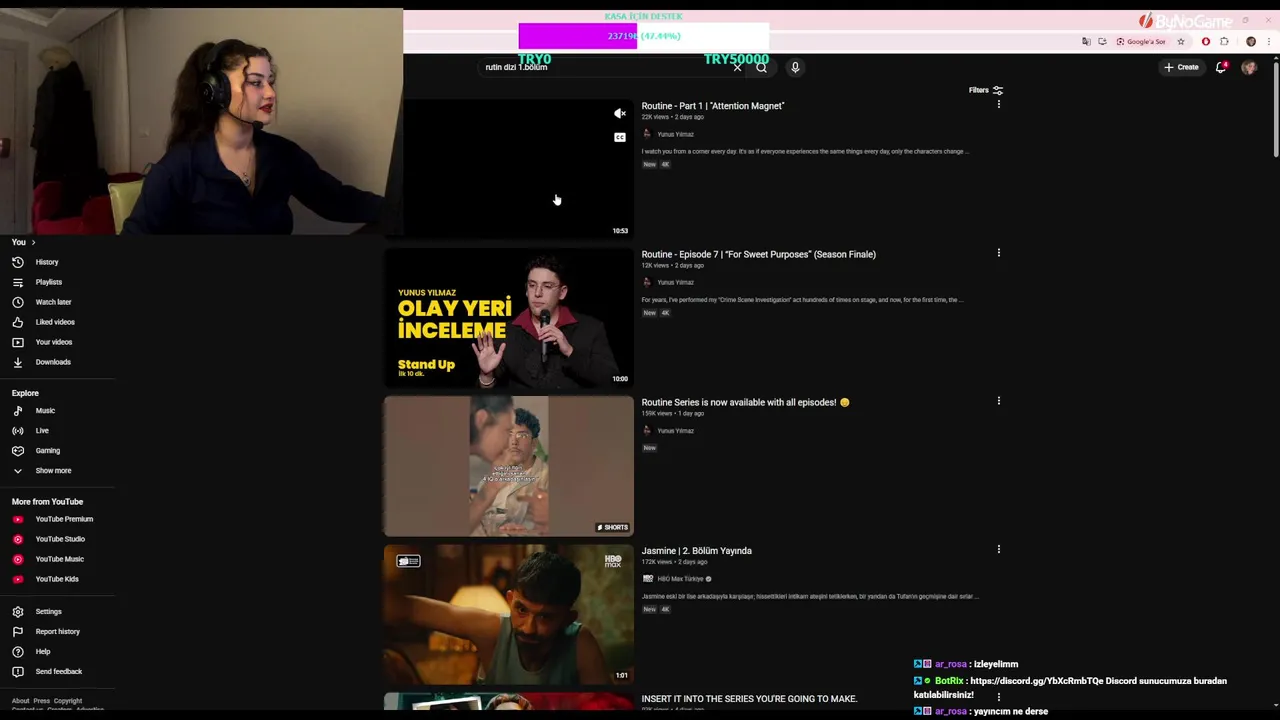Click the YouTube search input field
The image size is (1280, 720).
605,67
